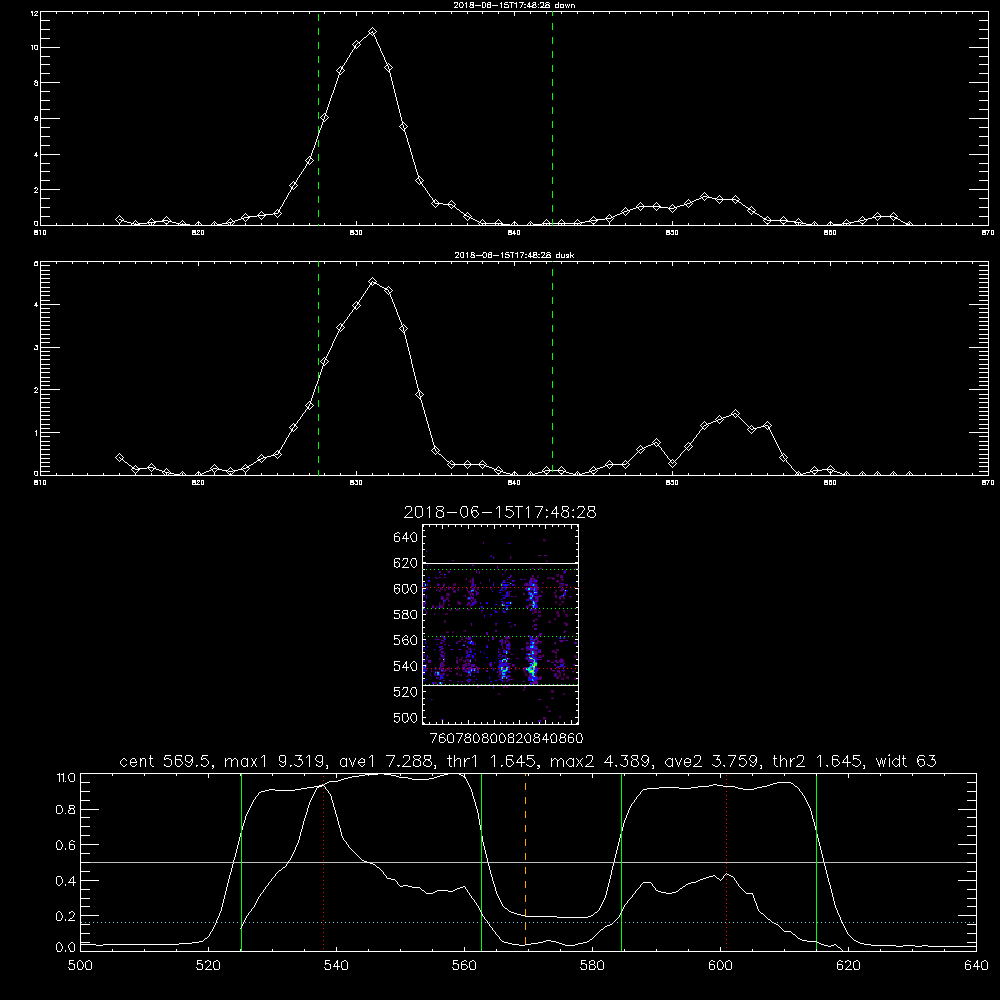
Task: Click the second green dashed line in dawn plot
Action: coord(552,118)
